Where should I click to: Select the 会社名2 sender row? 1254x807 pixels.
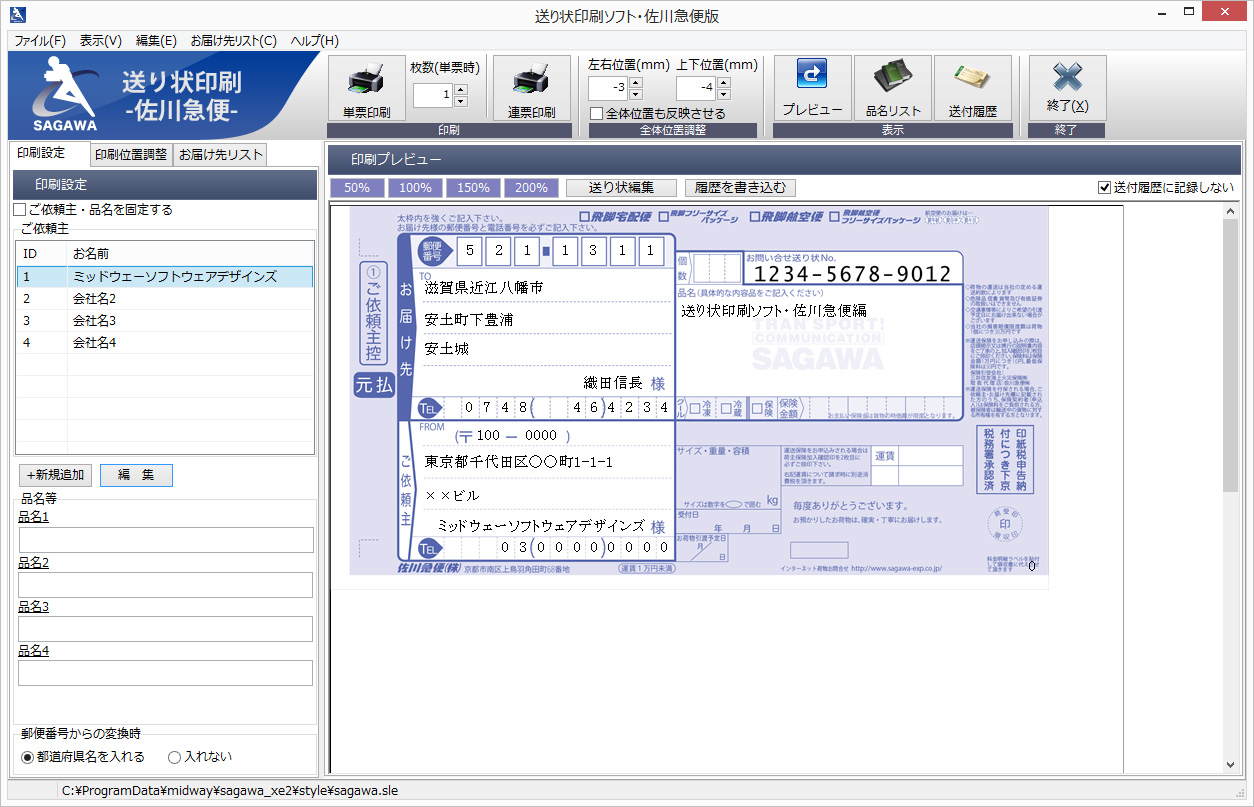165,298
